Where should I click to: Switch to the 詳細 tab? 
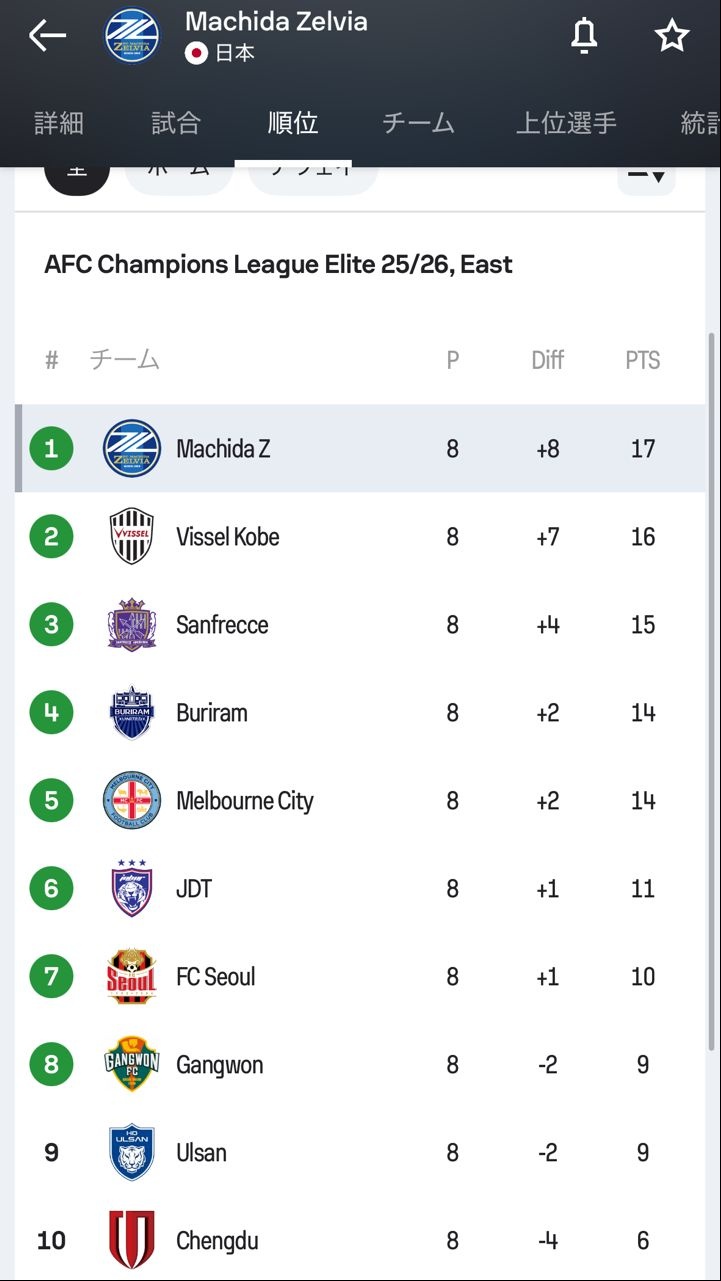(x=59, y=123)
